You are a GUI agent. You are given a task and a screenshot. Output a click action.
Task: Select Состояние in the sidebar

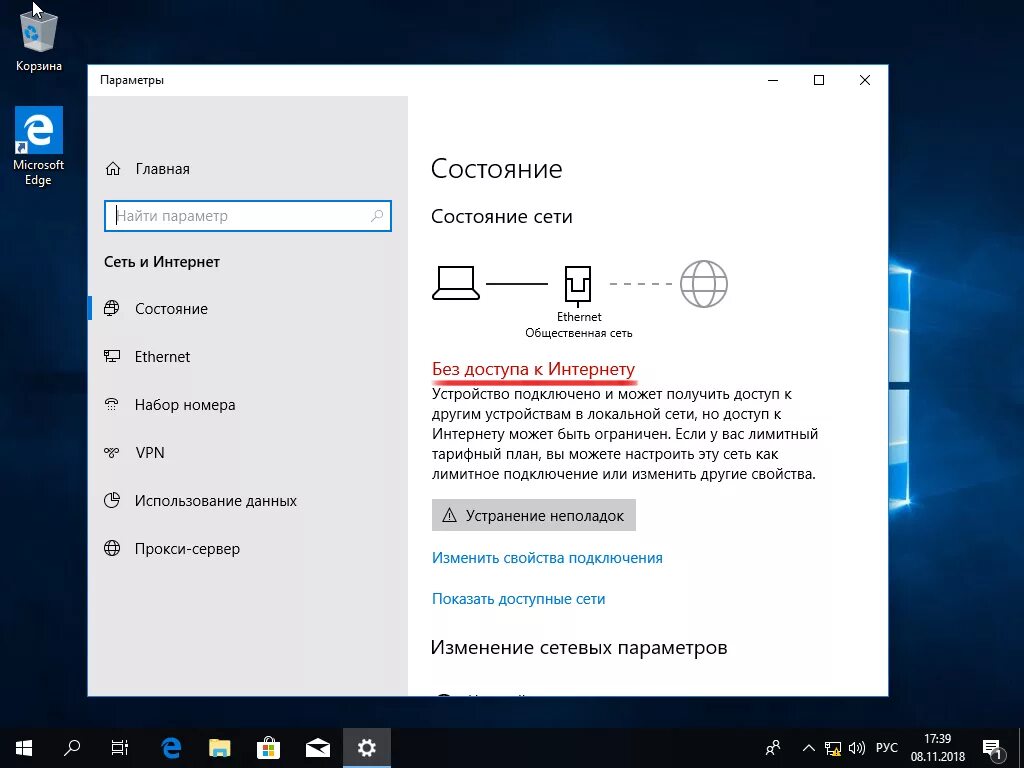point(171,309)
